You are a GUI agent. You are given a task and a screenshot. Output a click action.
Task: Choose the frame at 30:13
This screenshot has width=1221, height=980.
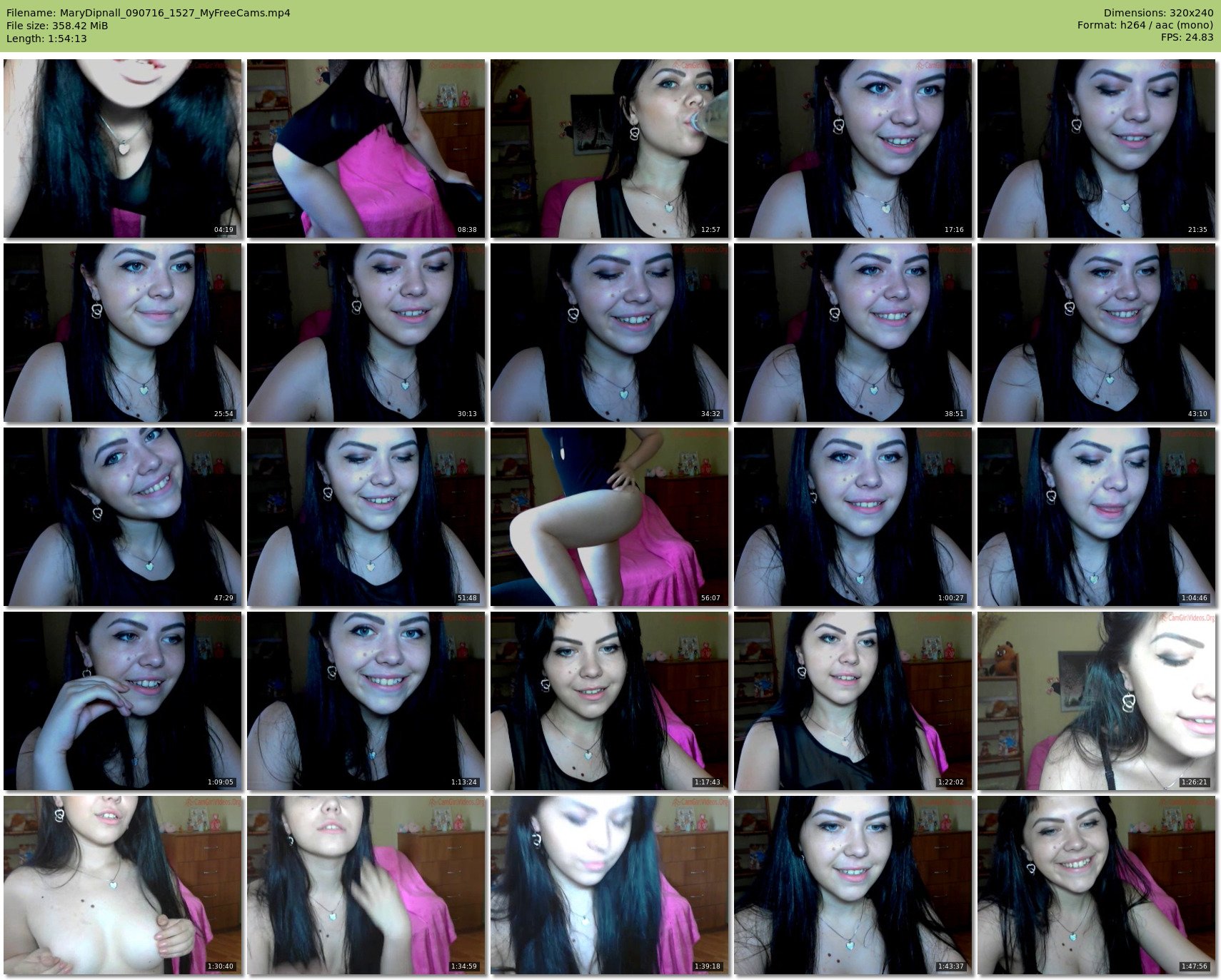click(366, 333)
